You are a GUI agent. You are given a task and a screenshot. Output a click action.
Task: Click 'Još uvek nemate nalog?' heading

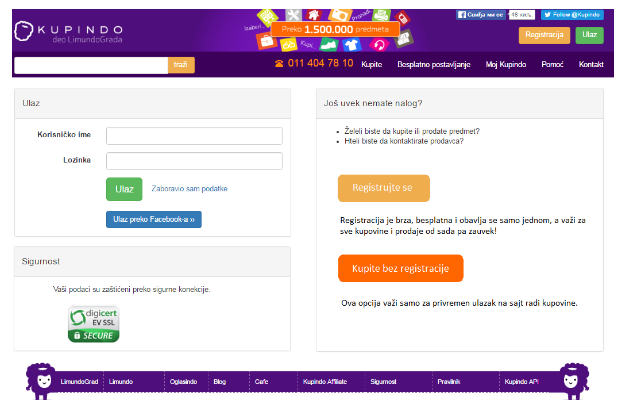373,103
